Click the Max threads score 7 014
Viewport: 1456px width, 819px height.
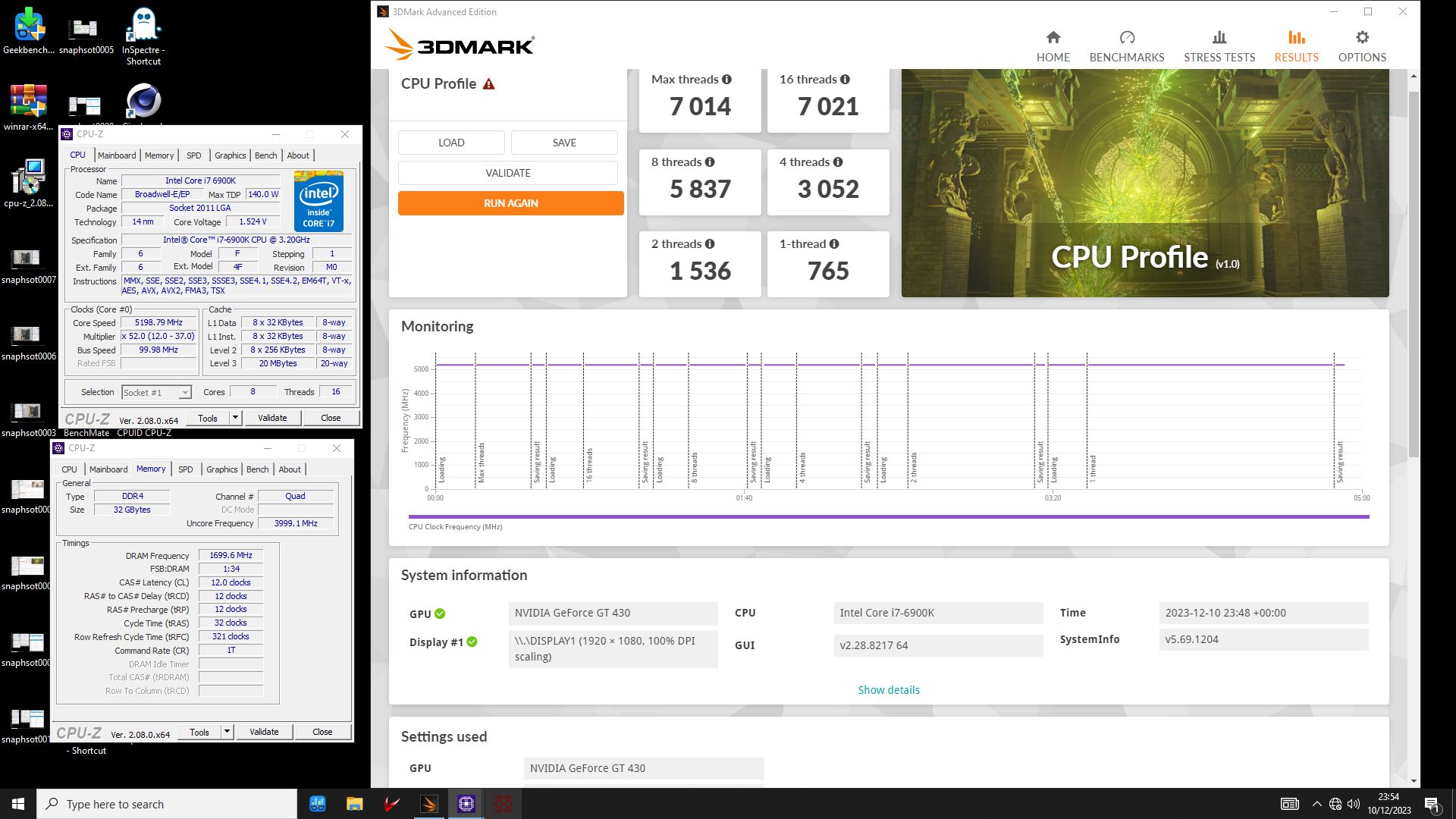point(700,107)
